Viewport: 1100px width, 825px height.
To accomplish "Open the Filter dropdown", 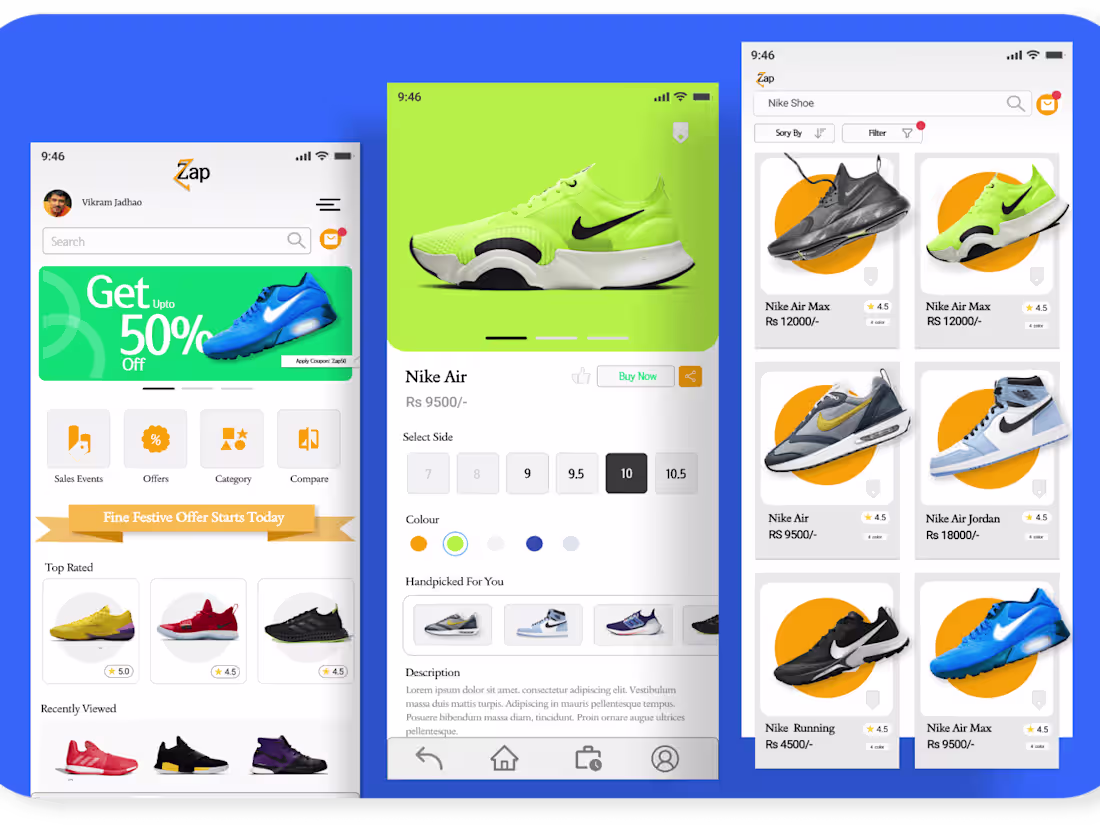I will tap(883, 133).
